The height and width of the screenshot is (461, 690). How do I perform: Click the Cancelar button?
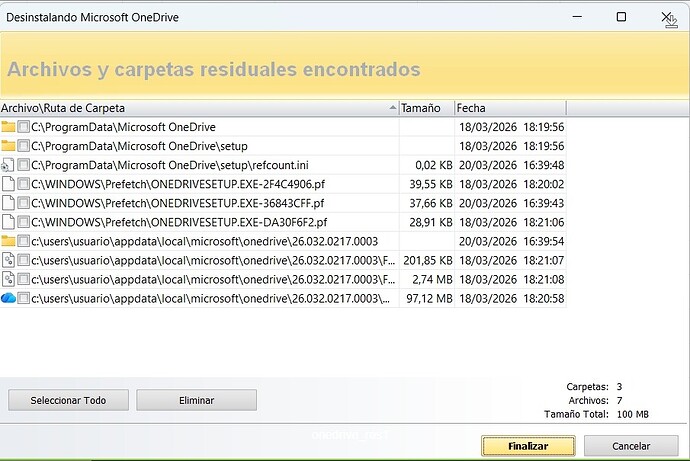click(631, 446)
